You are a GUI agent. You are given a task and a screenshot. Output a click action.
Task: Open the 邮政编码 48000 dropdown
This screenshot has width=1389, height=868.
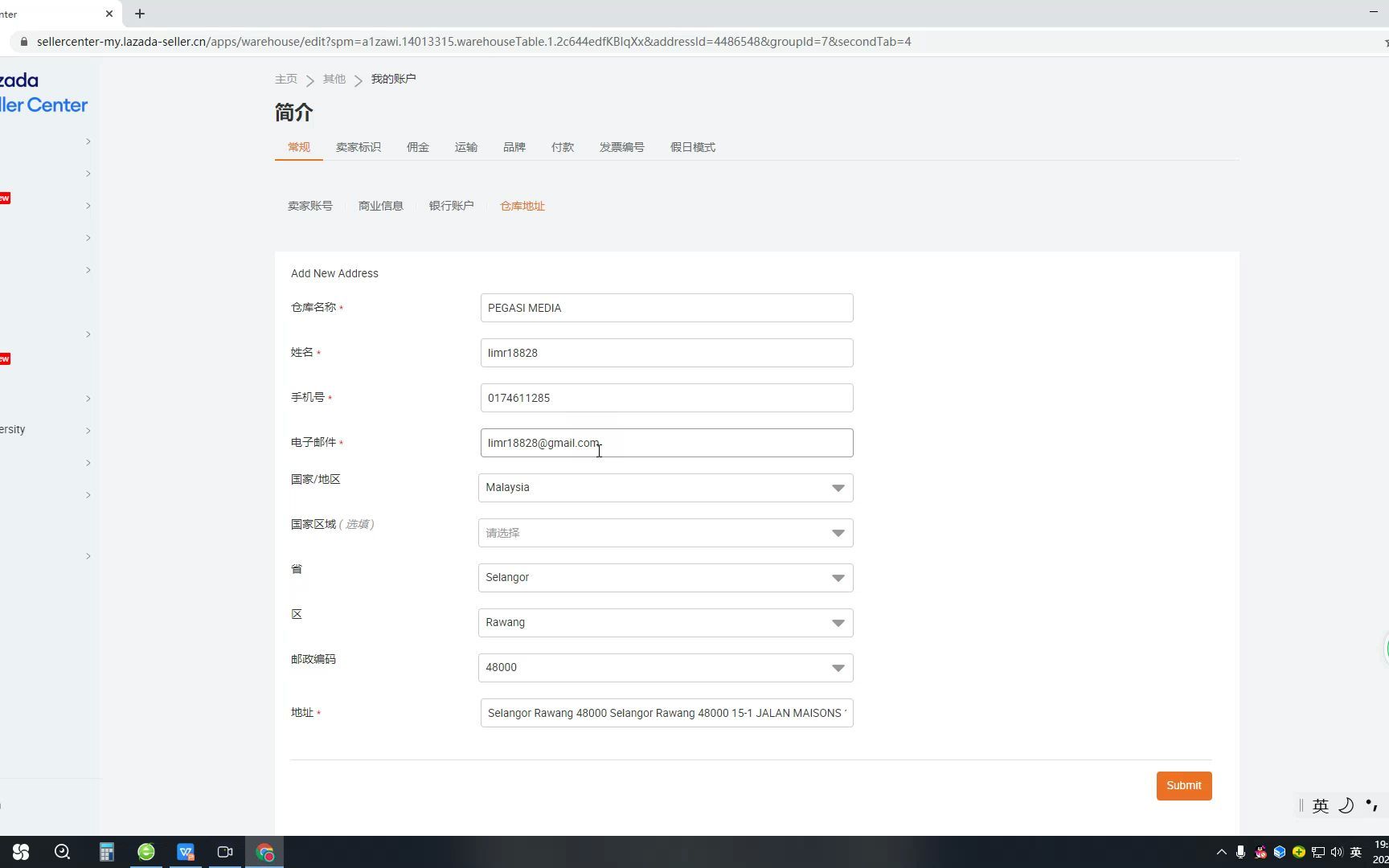click(666, 668)
